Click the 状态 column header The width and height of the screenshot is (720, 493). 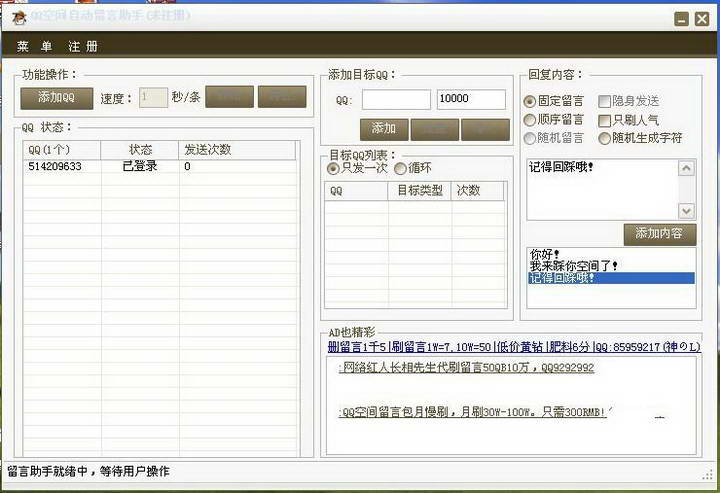(x=140, y=150)
